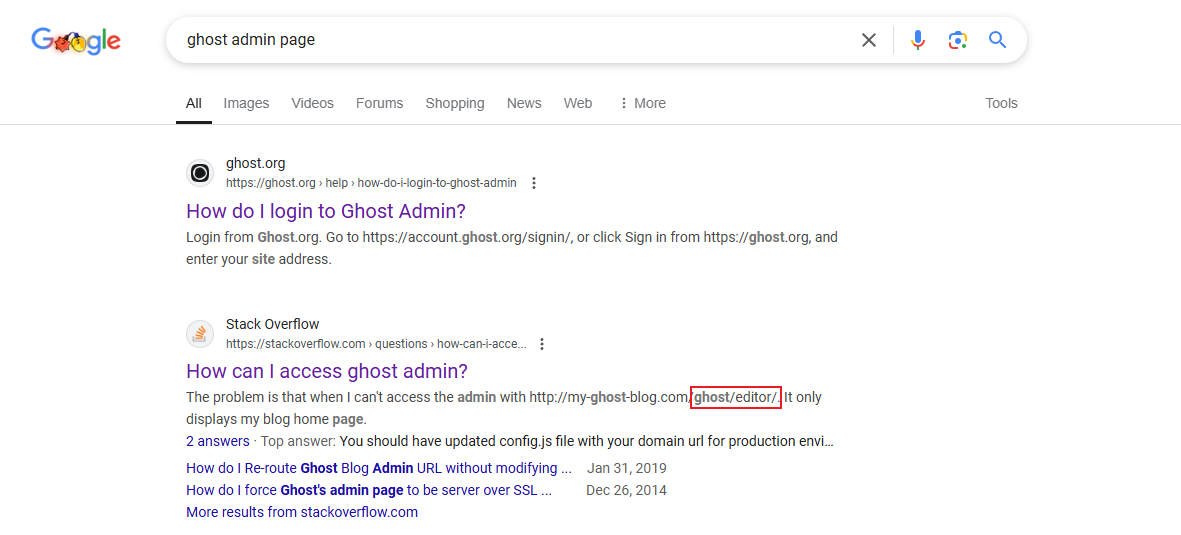Open three-dot menu for ghost.org result
Viewport: 1181px width, 535px height.
pos(534,183)
